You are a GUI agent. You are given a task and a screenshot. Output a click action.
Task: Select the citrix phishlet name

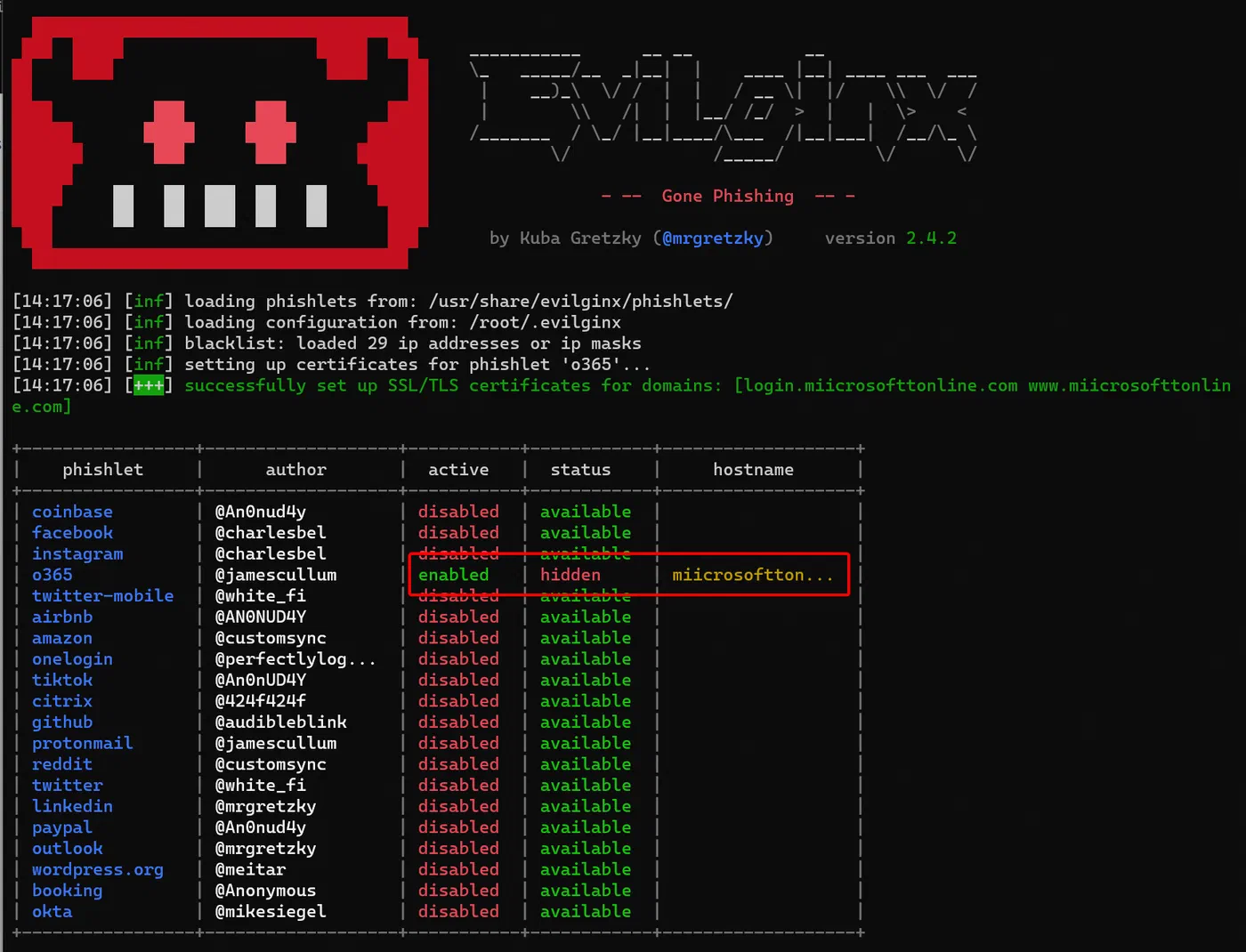[x=62, y=701]
